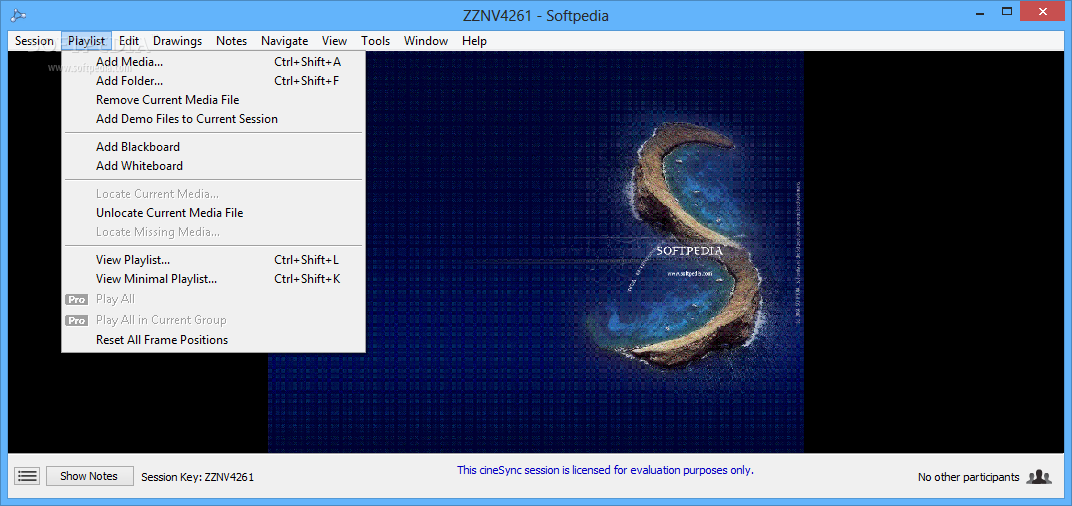Click the disabled Locate Current Media... entry
This screenshot has height=506, width=1072.
click(213, 194)
